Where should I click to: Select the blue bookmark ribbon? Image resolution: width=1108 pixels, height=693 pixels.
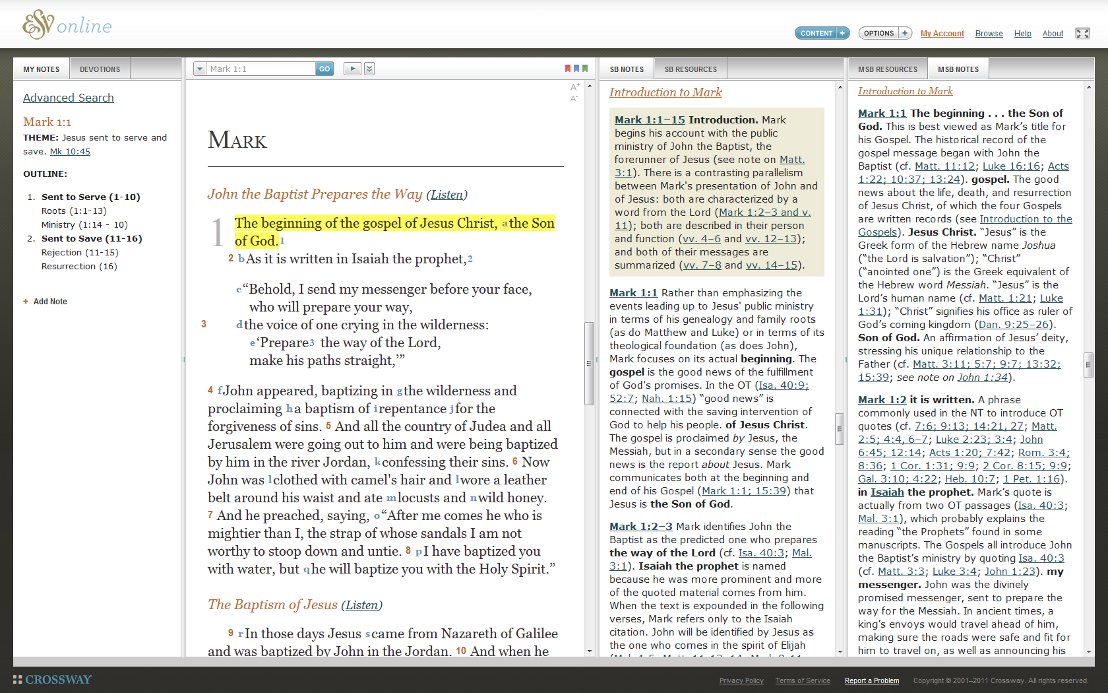coord(576,69)
